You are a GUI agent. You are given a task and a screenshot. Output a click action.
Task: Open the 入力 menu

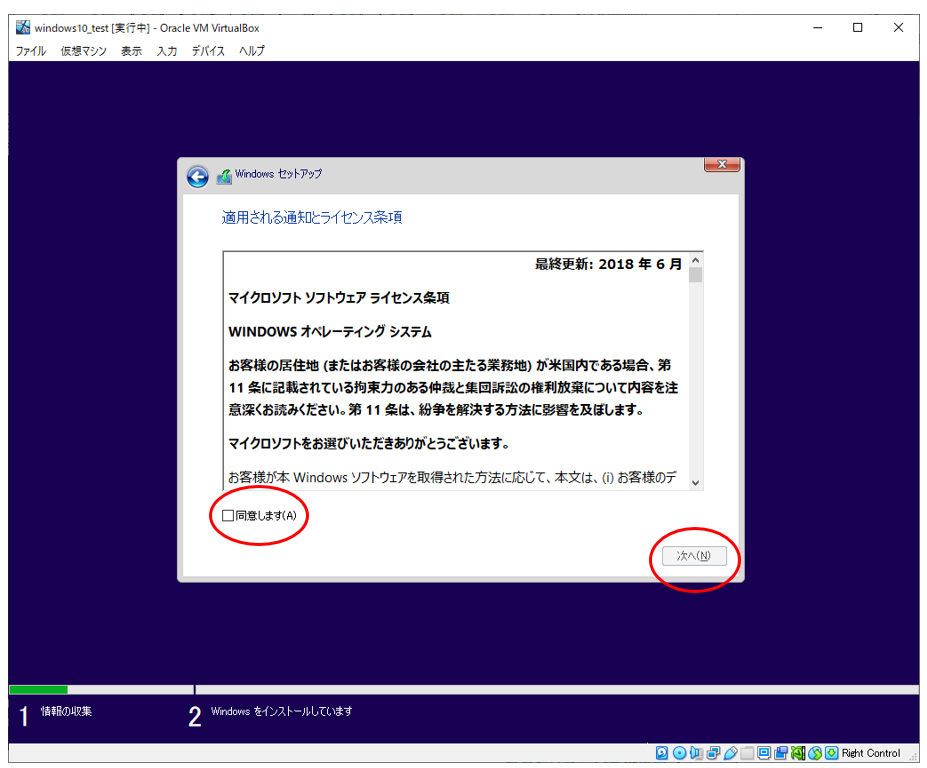coord(167,51)
